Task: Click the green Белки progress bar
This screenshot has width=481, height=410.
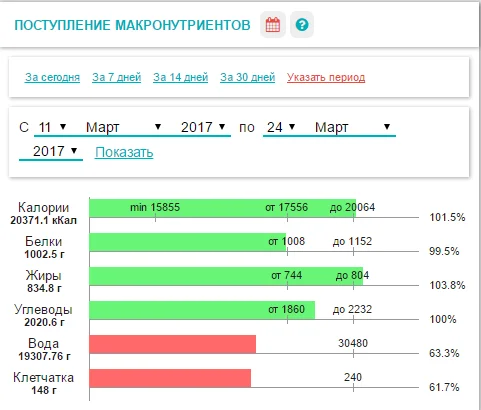Action: (x=188, y=242)
